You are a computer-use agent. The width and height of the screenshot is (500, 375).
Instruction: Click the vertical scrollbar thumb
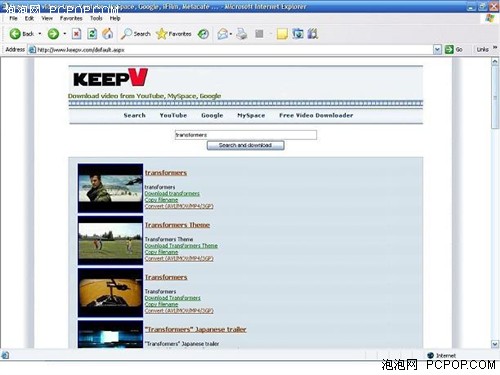(x=495, y=97)
